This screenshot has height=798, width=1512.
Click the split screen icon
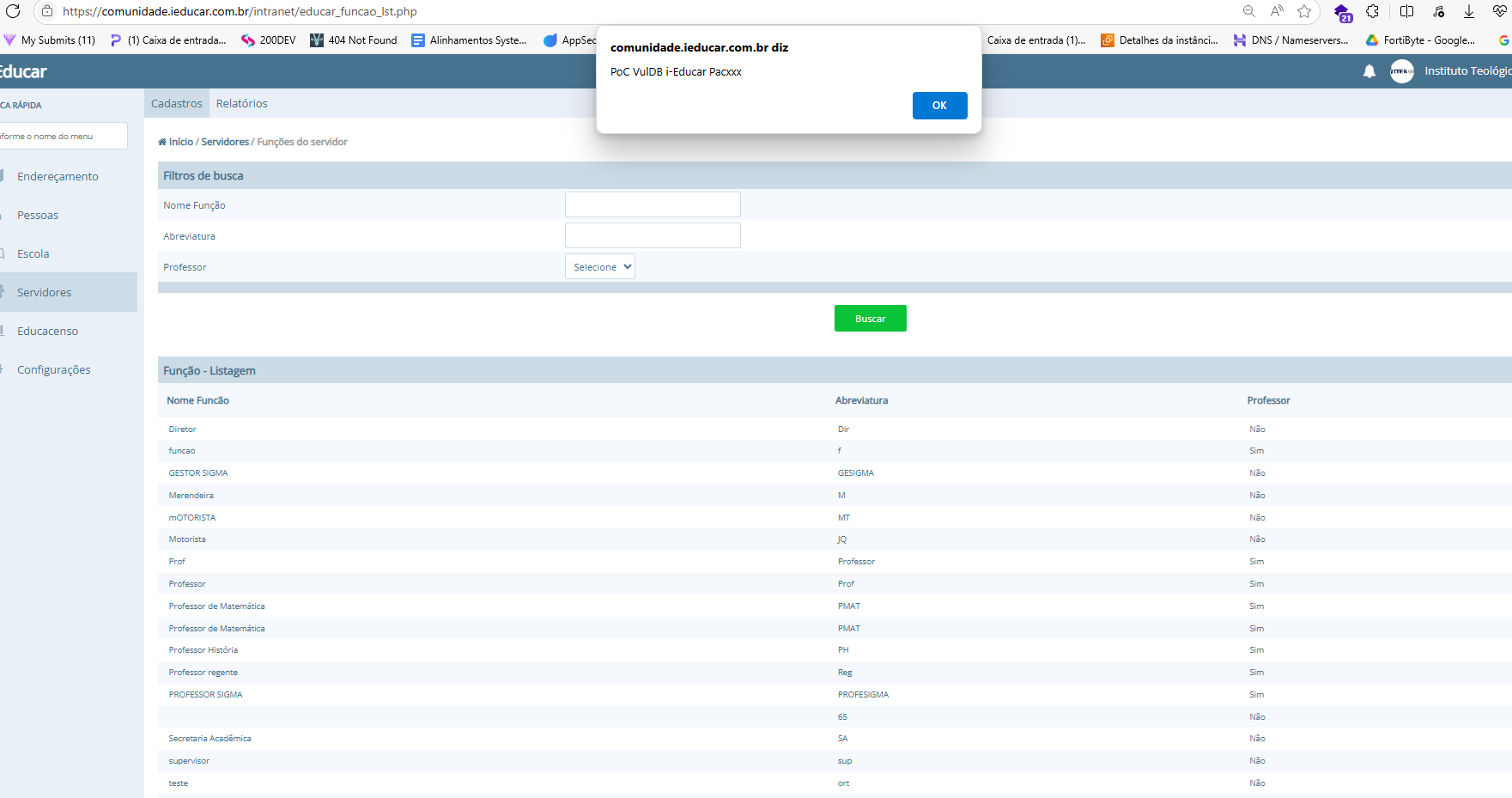coord(1406,11)
